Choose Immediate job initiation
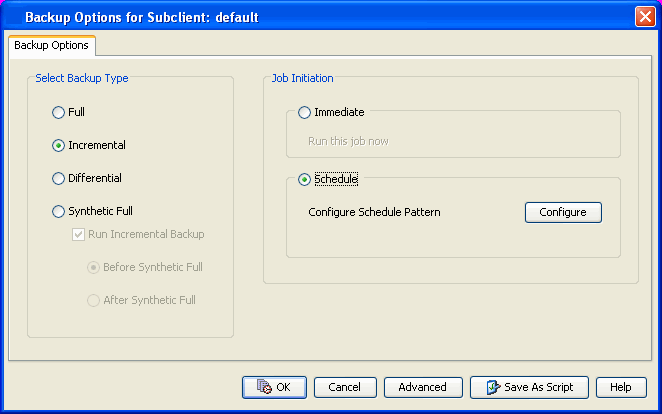Viewport: 662px width, 414px height. pyautogui.click(x=304, y=112)
